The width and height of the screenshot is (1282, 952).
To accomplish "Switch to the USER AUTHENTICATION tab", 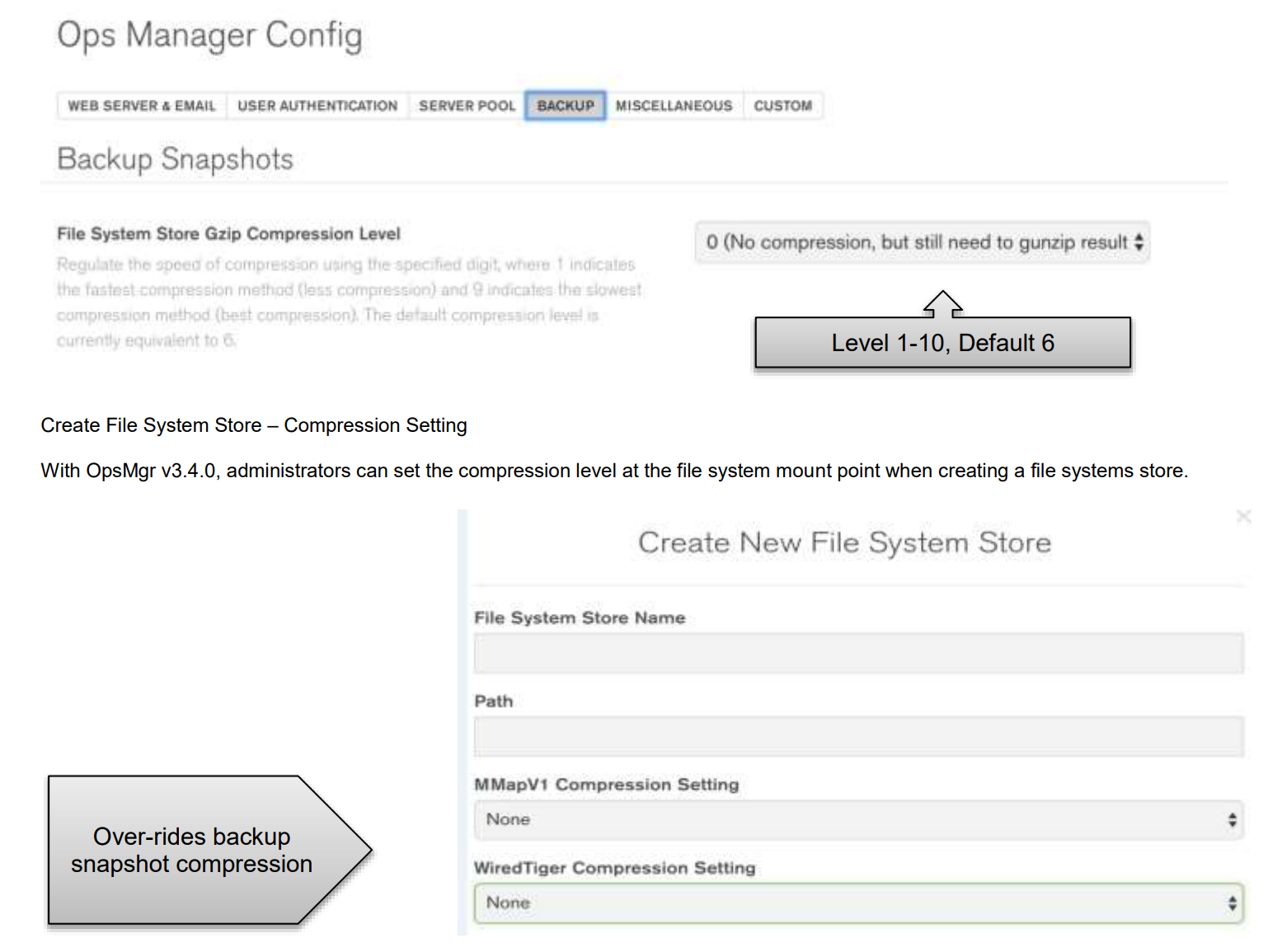I will (x=317, y=106).
